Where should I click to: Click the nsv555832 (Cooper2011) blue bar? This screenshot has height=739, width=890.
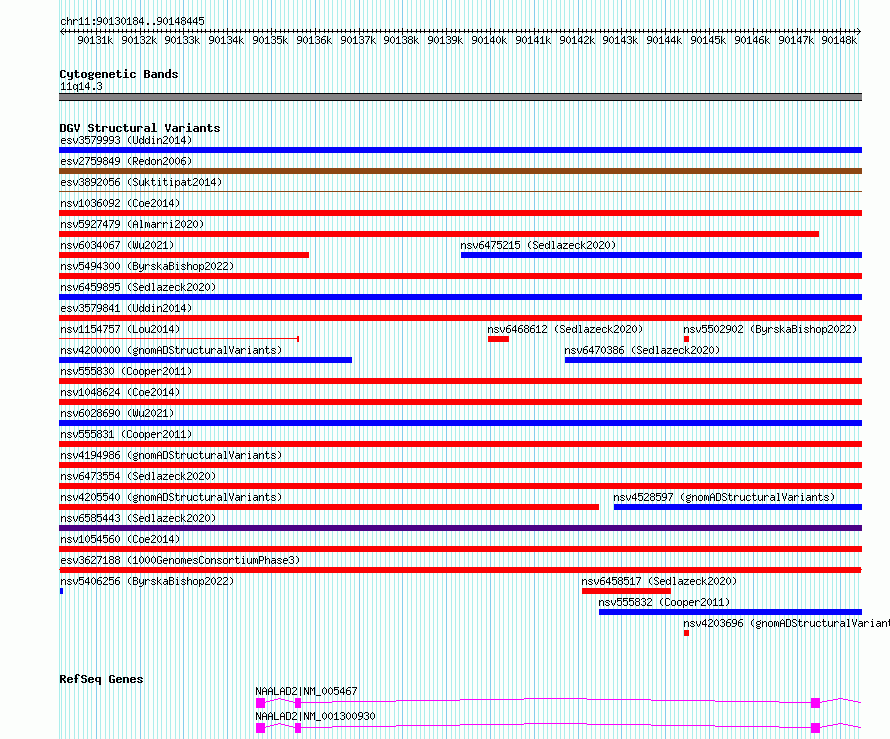tap(731, 612)
